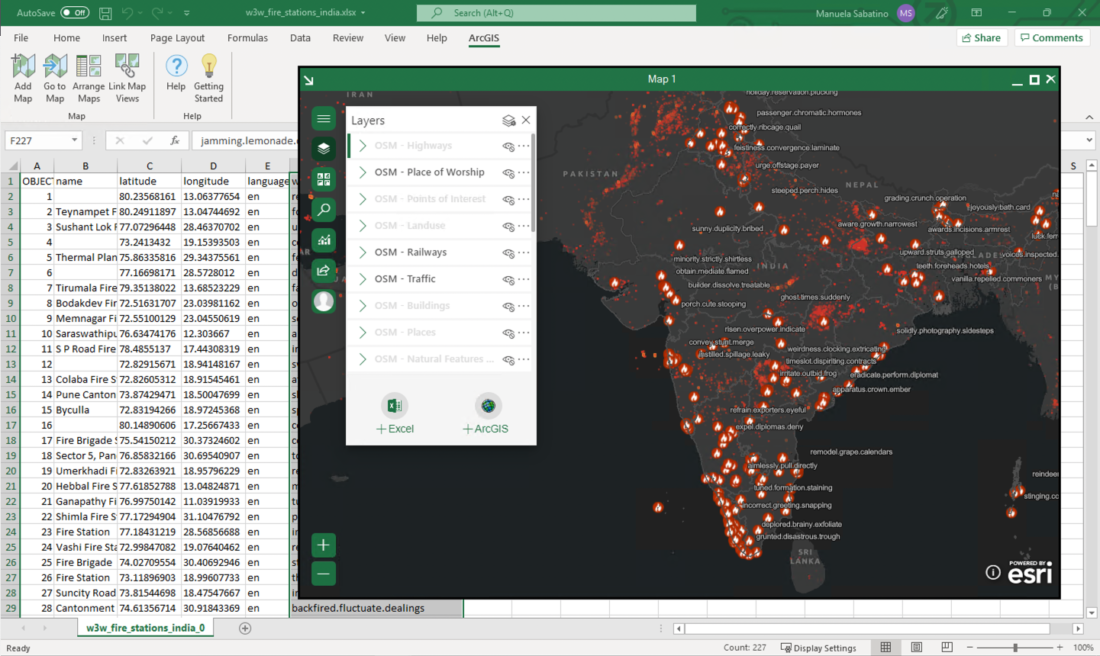
Task: Open more options for OSM - Railways
Action: click(524, 252)
